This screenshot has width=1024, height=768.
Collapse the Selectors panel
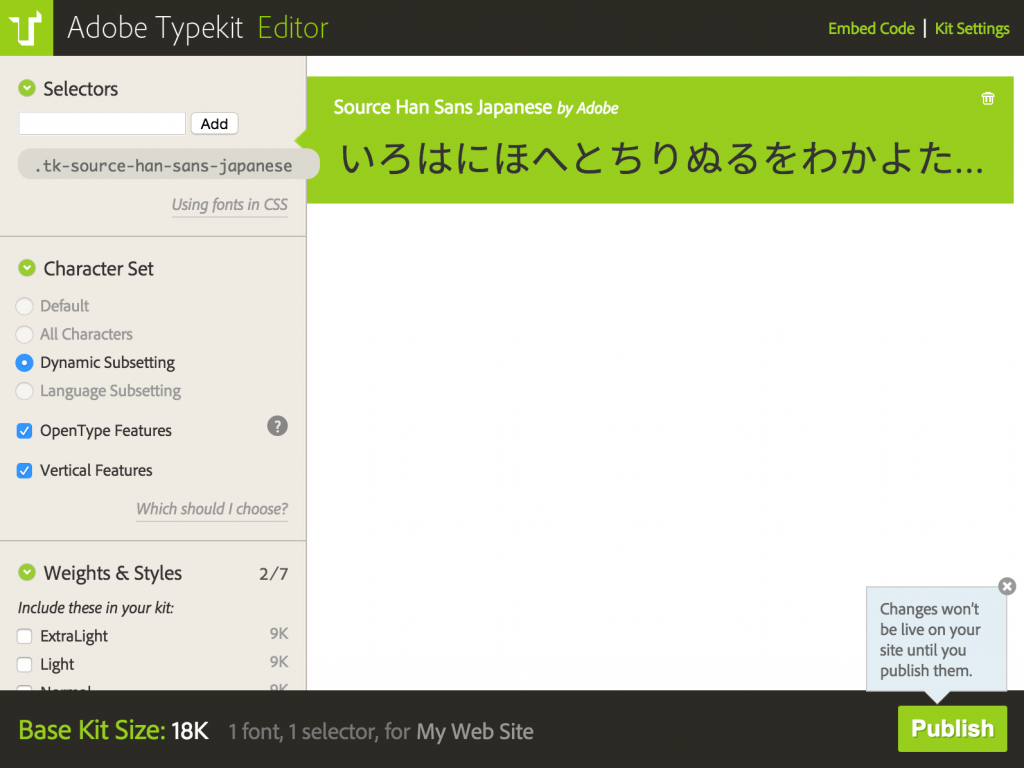click(25, 88)
